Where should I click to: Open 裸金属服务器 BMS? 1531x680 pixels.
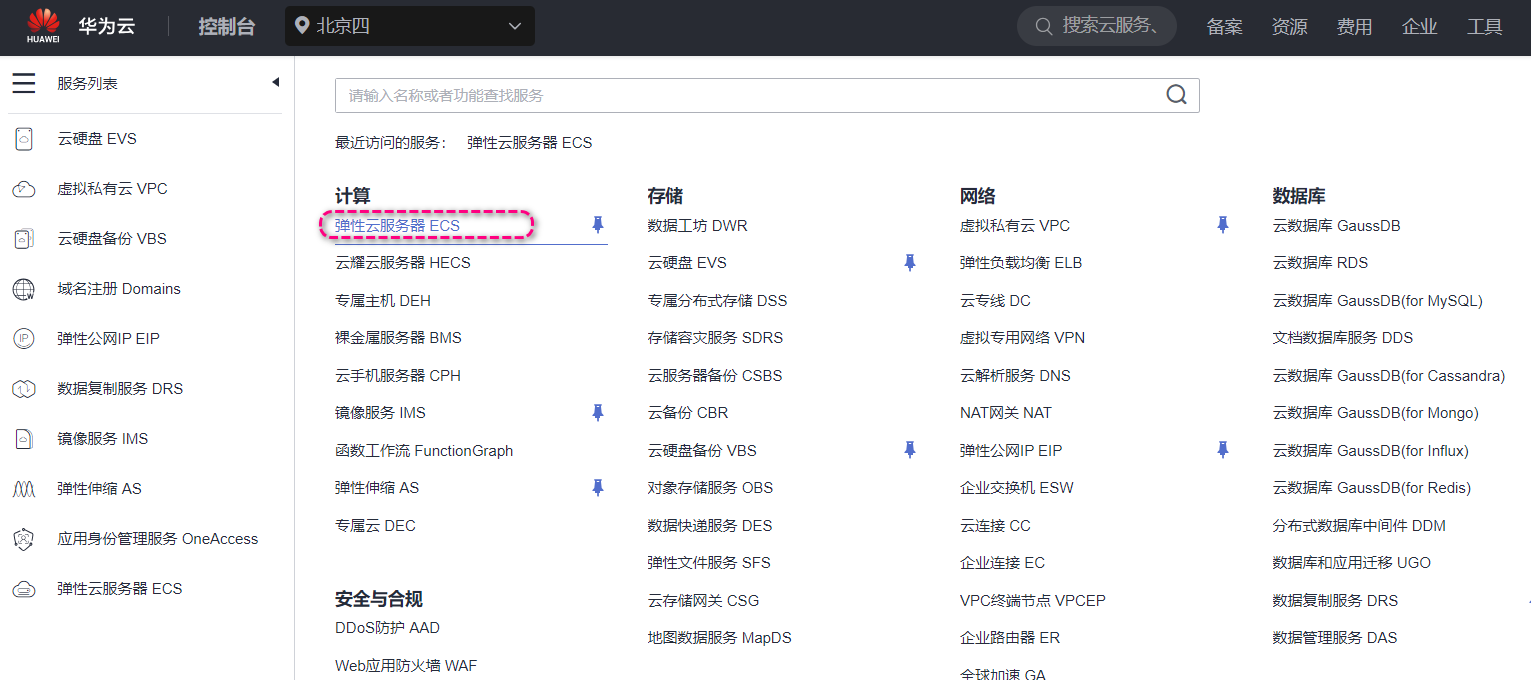tap(398, 338)
